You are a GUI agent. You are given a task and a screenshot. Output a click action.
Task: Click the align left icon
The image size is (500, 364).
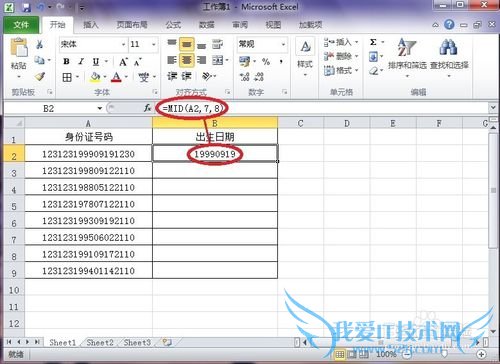pos(172,60)
